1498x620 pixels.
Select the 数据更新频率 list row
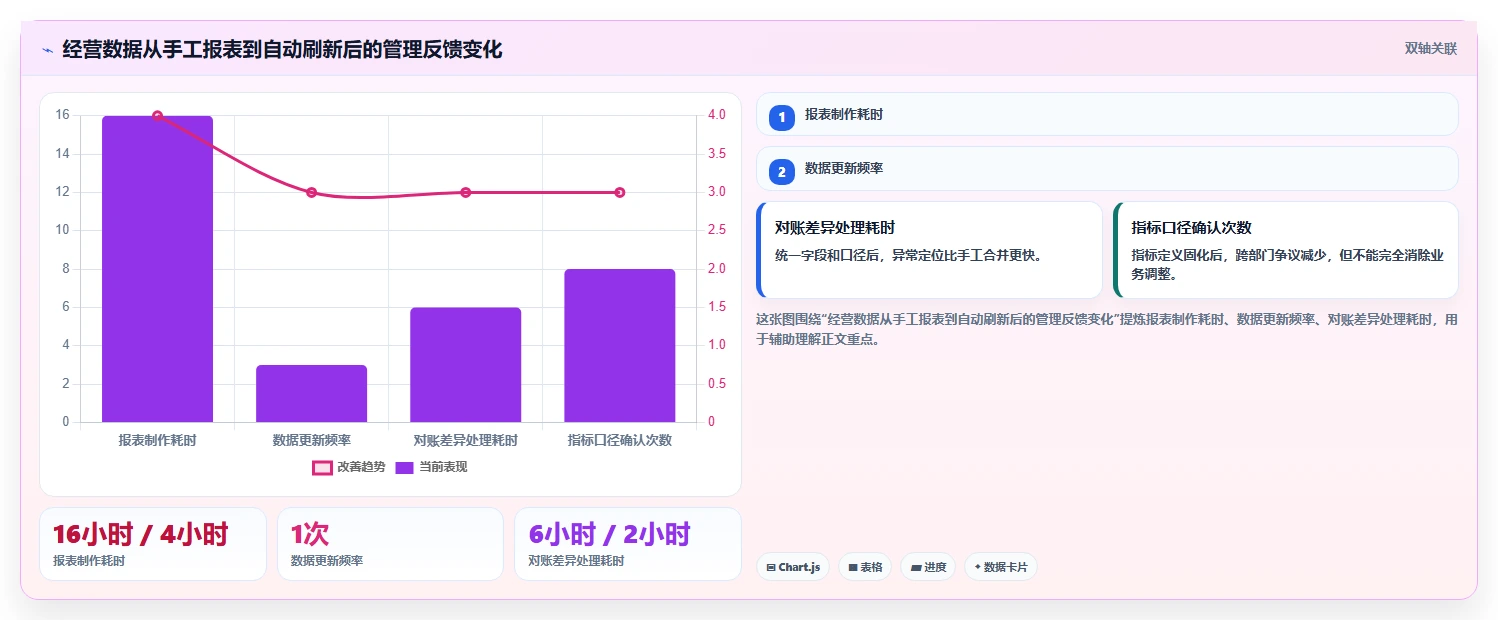1107,168
